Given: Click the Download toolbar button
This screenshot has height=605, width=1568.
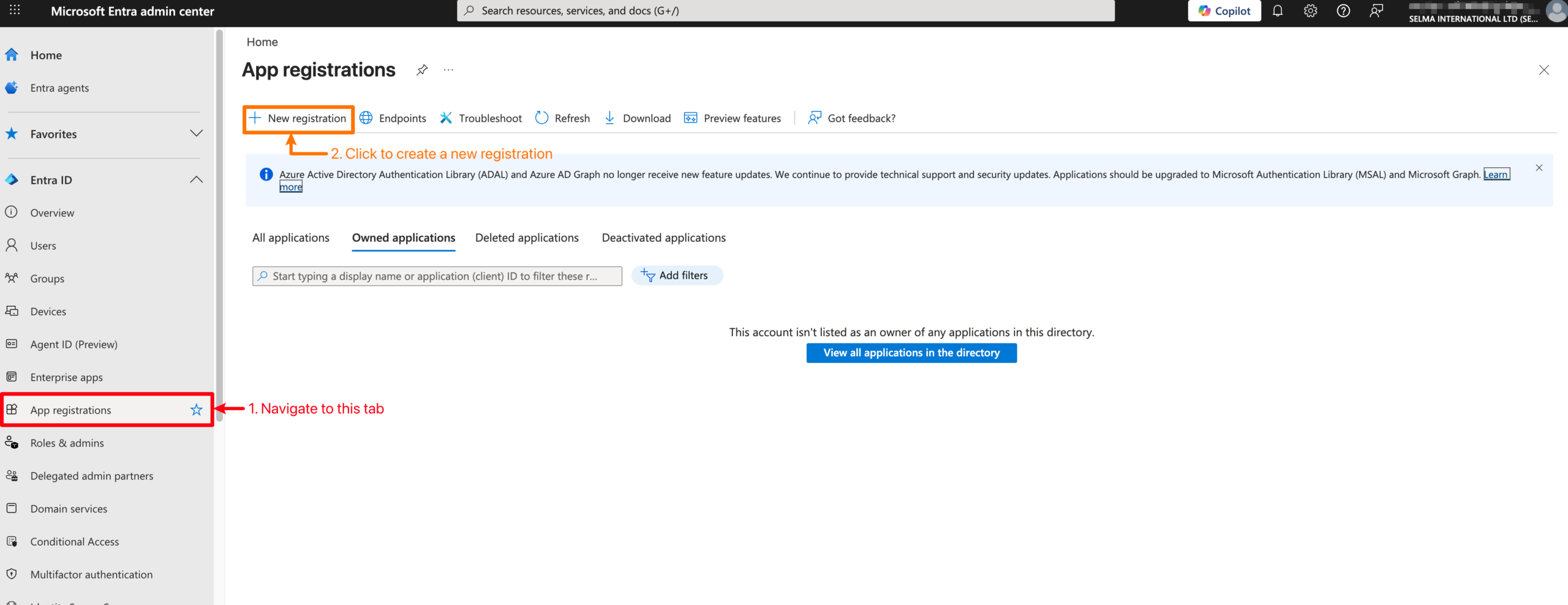Looking at the screenshot, I should click(638, 118).
